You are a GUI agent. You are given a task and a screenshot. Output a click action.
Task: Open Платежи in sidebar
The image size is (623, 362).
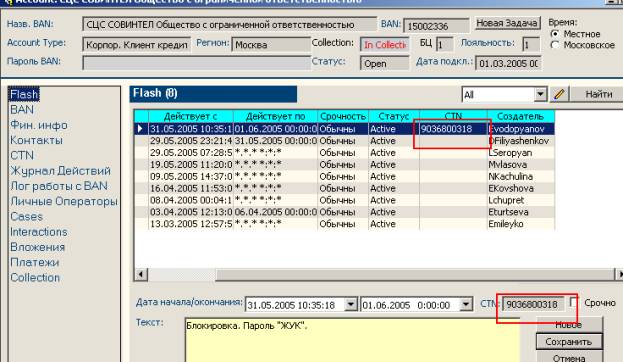[x=35, y=262]
